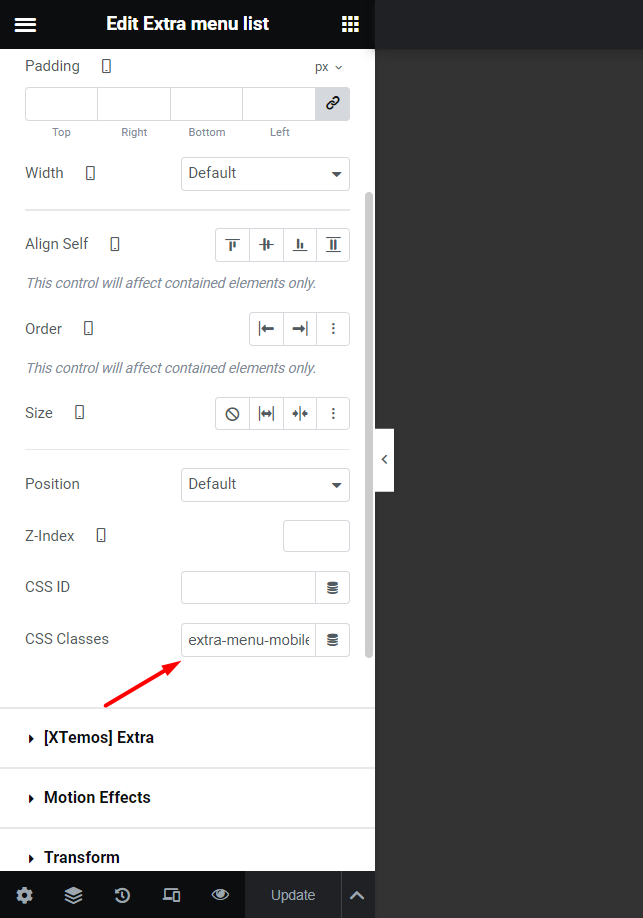Open page settings gear icon
The width and height of the screenshot is (643, 918).
(x=25, y=895)
